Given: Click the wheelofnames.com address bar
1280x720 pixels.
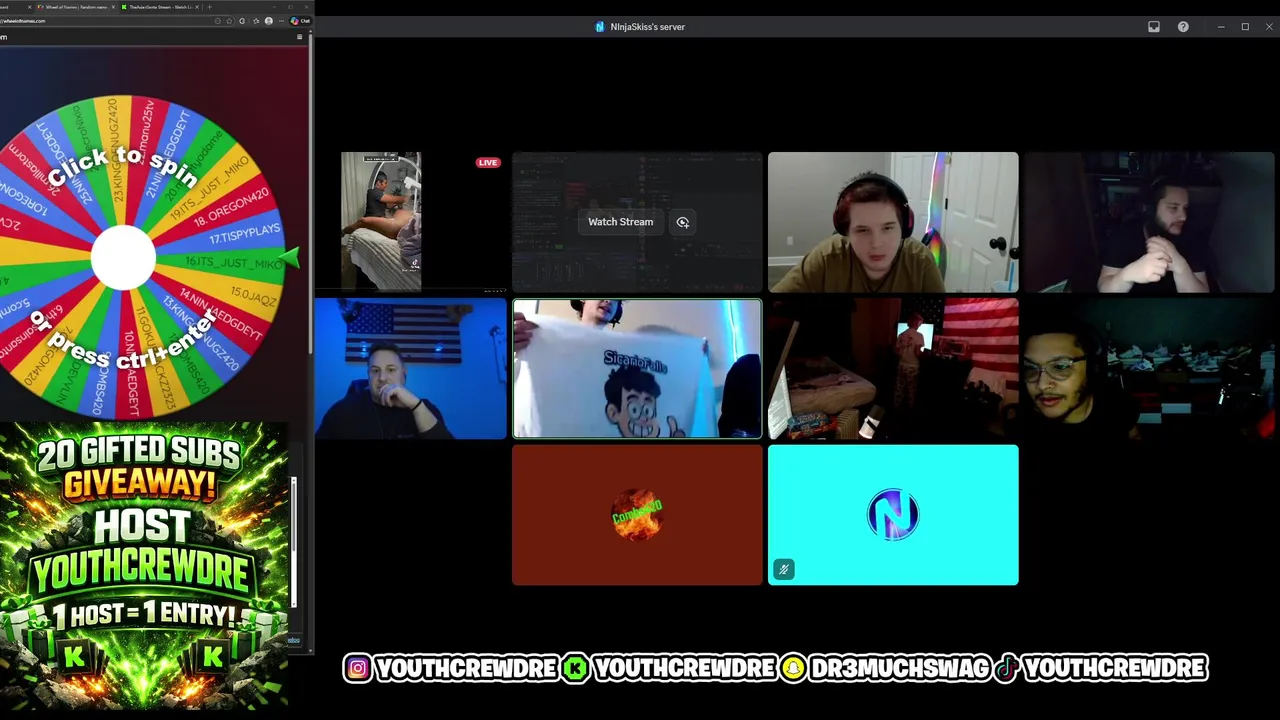Looking at the screenshot, I should pyautogui.click(x=105, y=21).
